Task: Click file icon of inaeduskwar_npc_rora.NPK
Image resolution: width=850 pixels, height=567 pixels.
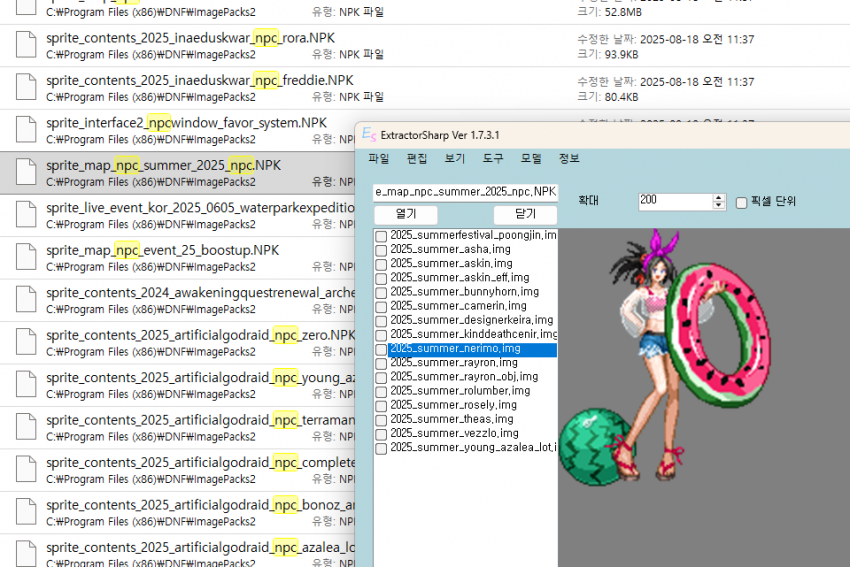Action: (x=25, y=46)
